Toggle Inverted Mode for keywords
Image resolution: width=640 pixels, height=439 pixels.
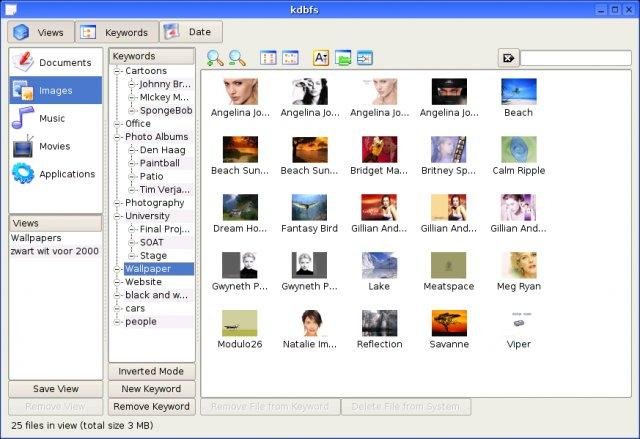151,371
